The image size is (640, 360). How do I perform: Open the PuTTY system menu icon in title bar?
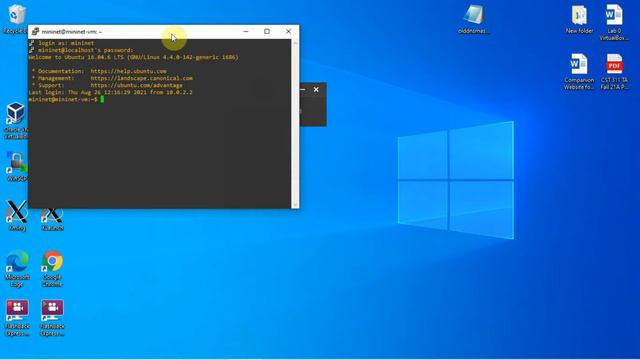point(36,31)
